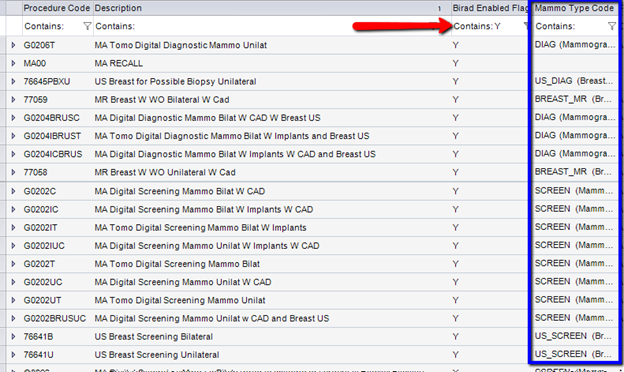Select MA Tomo Digital Screening Mammo Bilat description

[x=177, y=264]
